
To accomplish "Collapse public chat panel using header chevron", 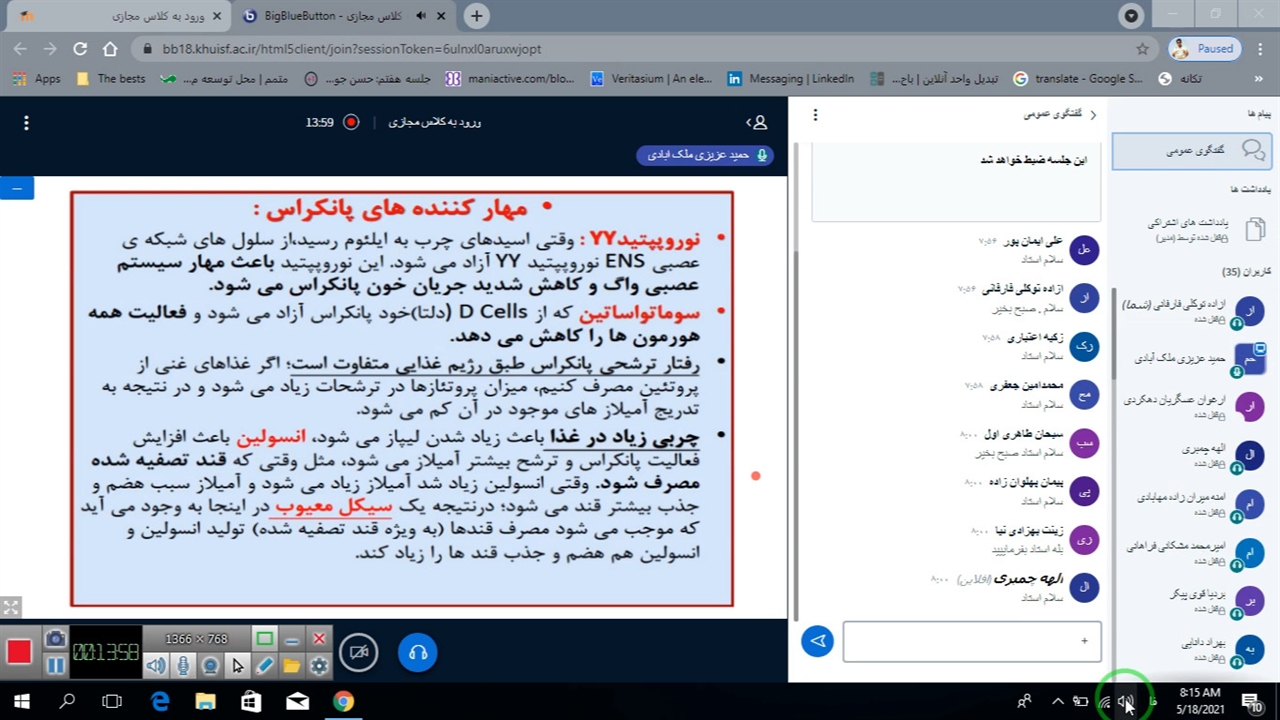I will tap(1092, 115).
